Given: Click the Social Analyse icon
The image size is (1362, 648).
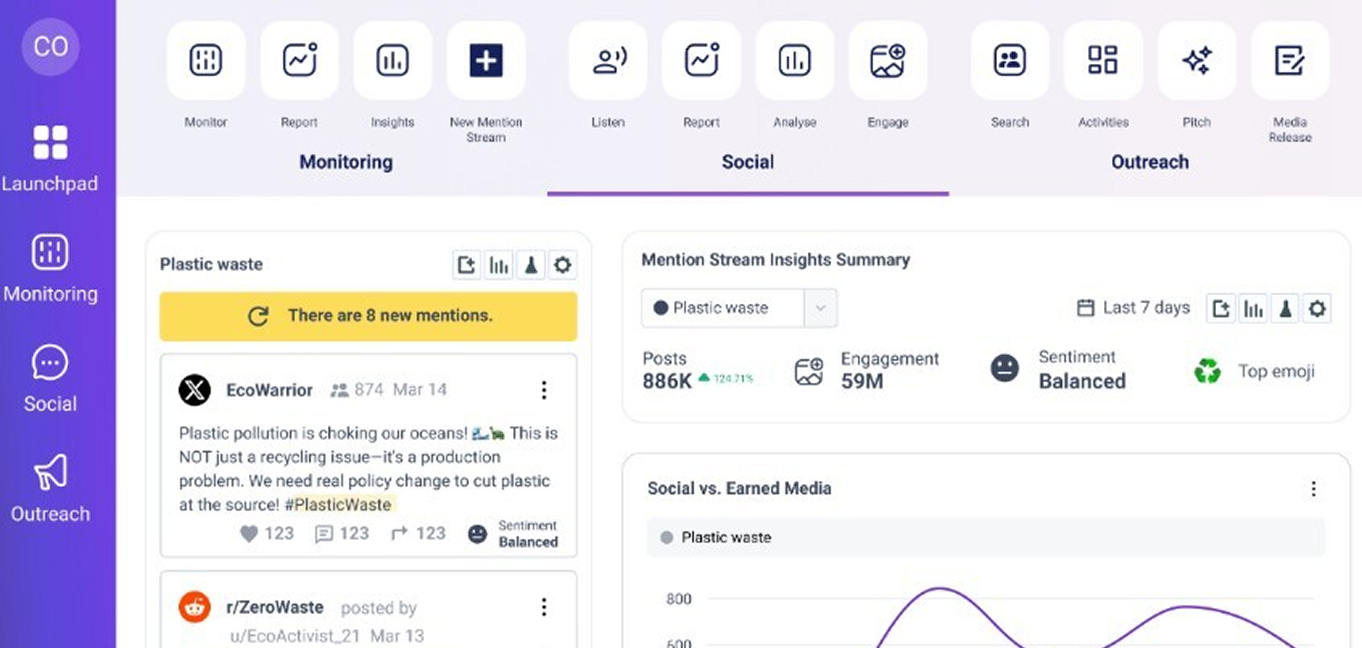Looking at the screenshot, I should [794, 62].
